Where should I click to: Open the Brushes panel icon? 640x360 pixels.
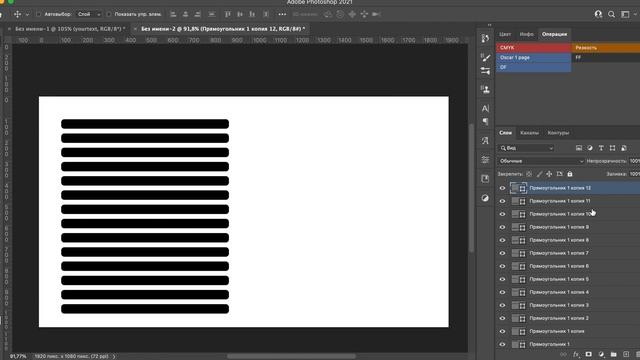point(485,58)
